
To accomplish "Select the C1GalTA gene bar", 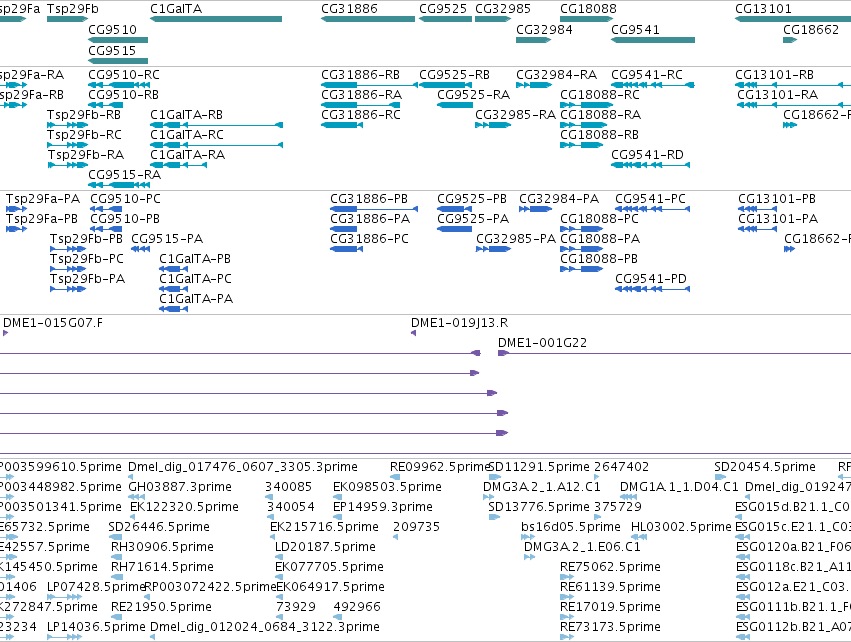I will tap(216, 19).
